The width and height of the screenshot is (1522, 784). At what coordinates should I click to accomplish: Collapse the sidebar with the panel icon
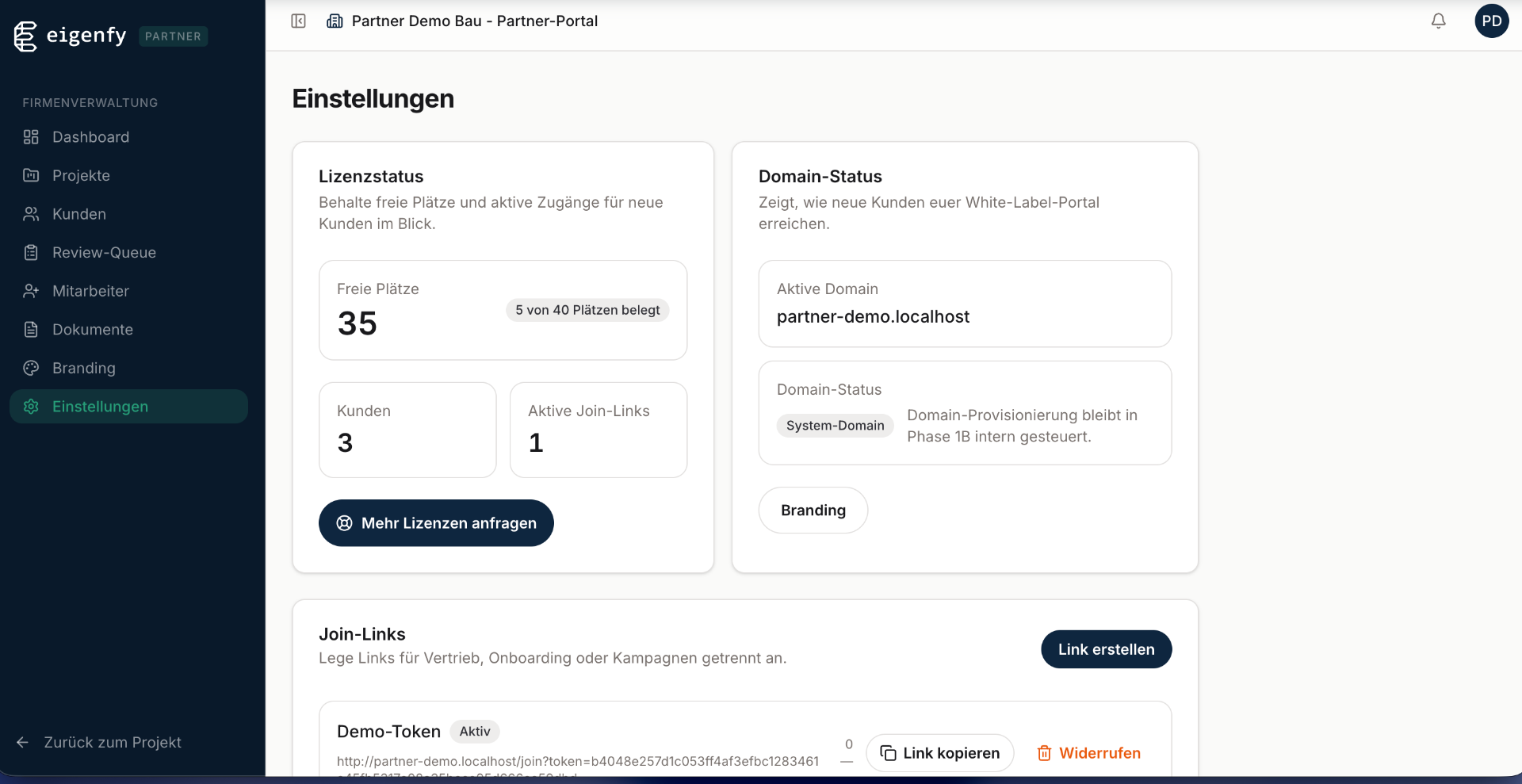click(298, 21)
